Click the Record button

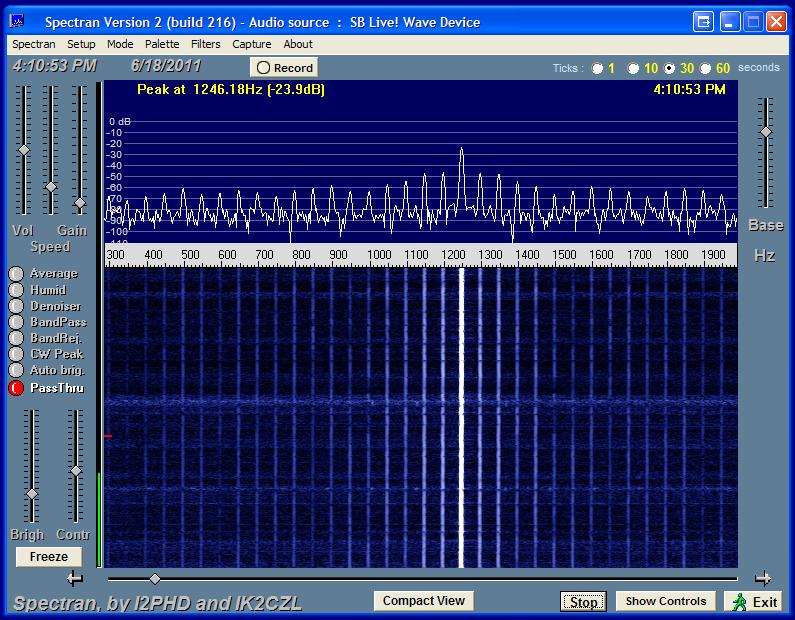tap(284, 67)
